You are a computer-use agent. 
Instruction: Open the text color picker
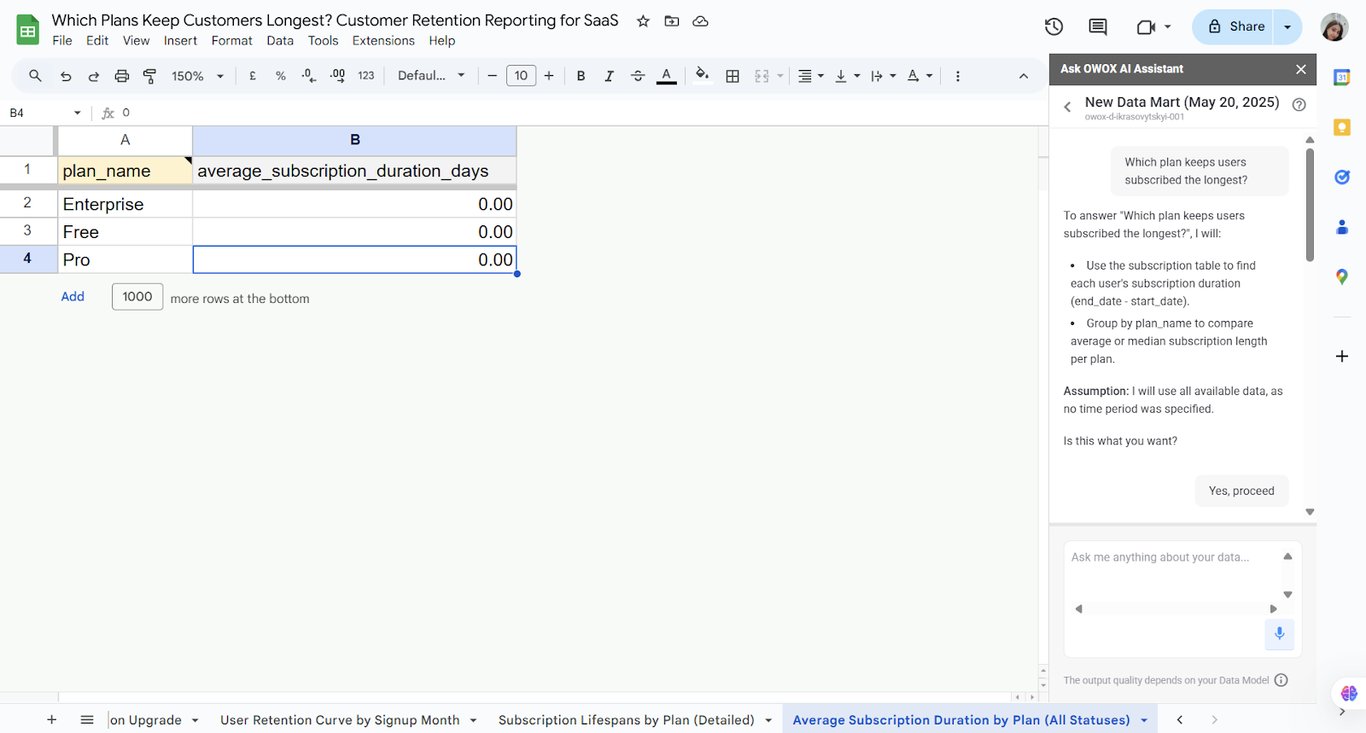(666, 76)
